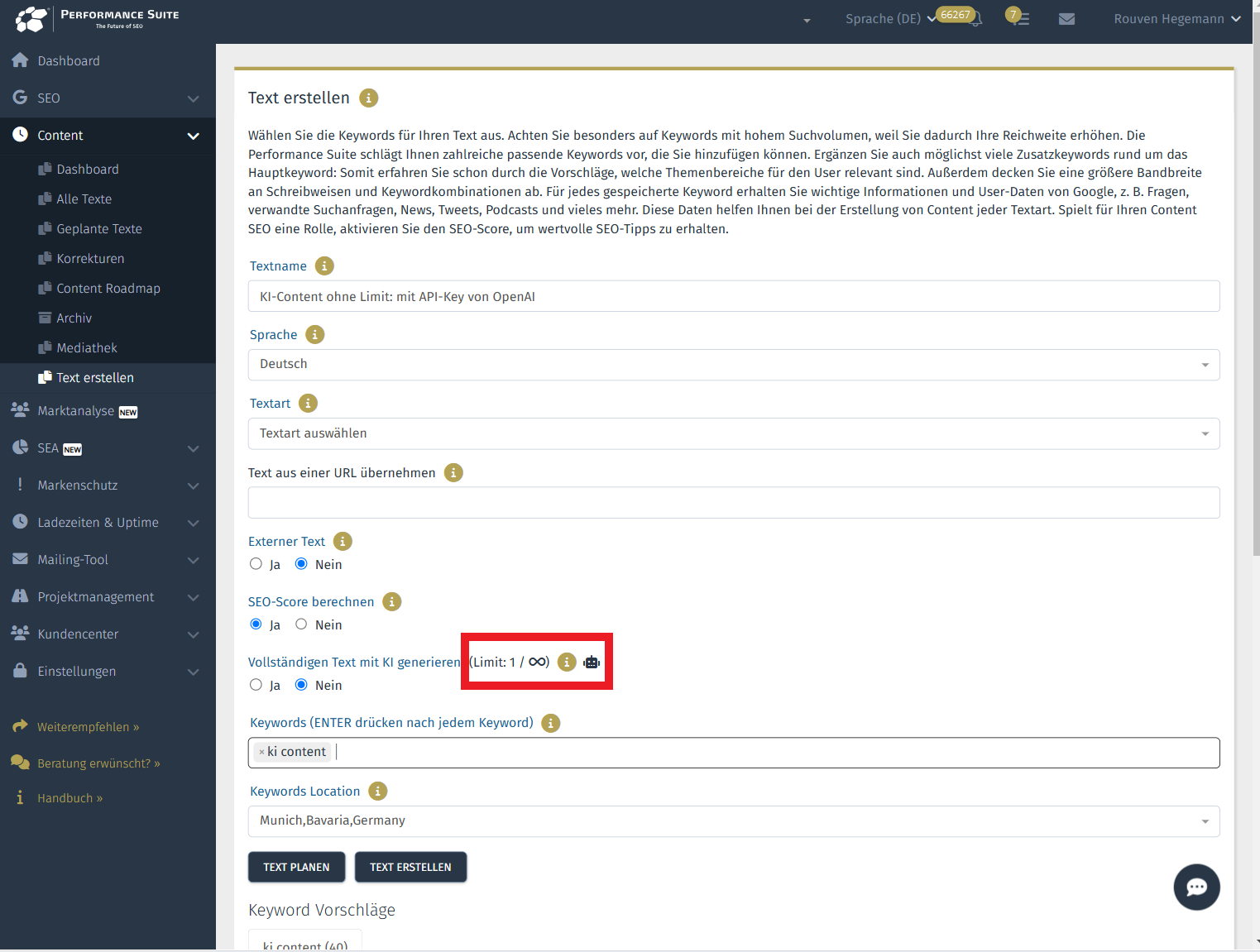Open the Rouven Hegemann user menu
This screenshot has height=952, width=1260.
pyautogui.click(x=1176, y=18)
